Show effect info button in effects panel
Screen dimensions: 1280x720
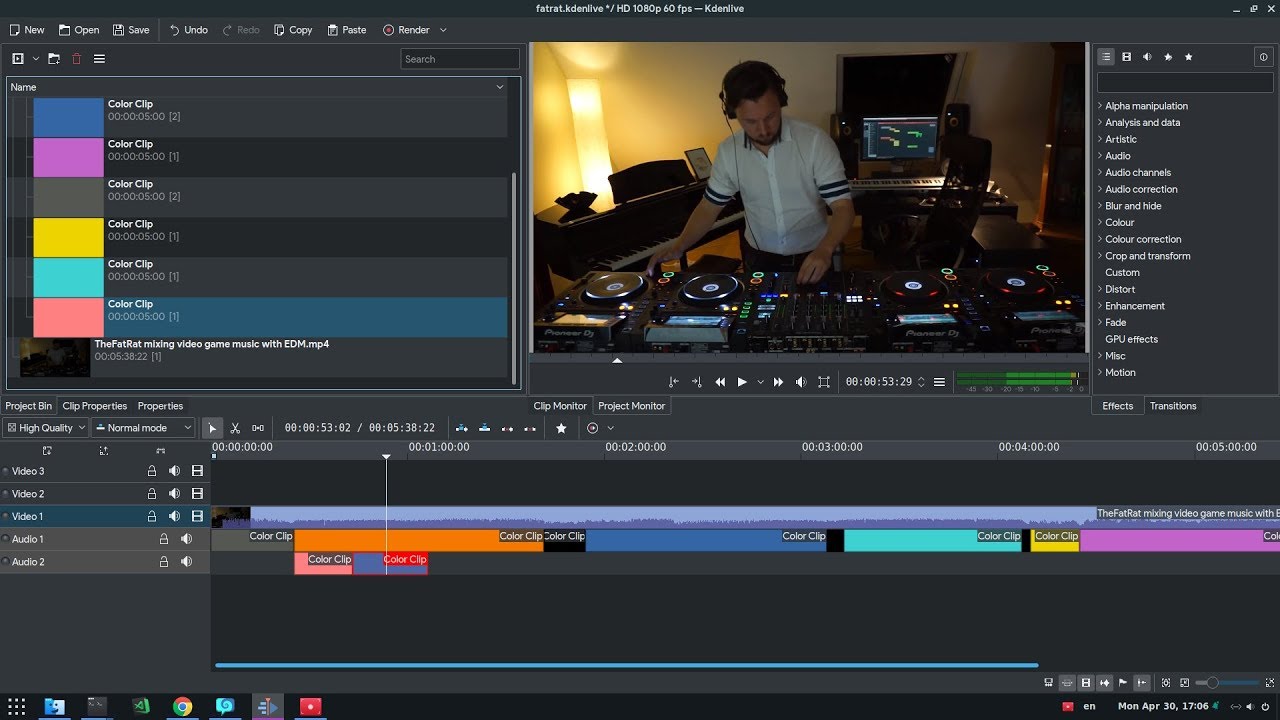(1264, 57)
